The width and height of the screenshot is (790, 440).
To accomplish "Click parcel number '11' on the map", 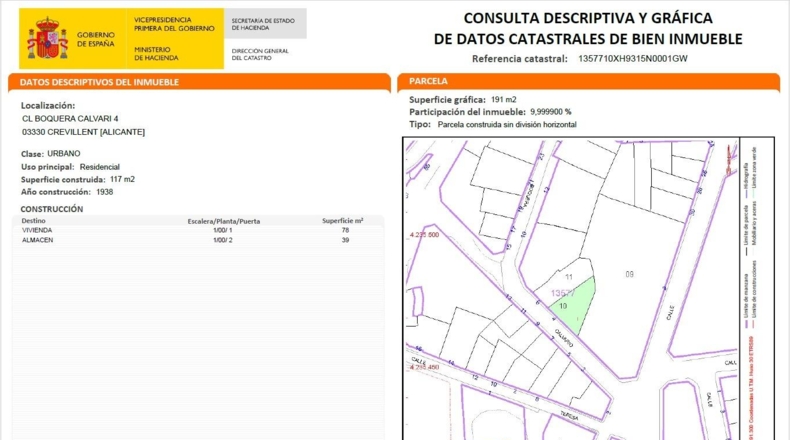I will (569, 277).
